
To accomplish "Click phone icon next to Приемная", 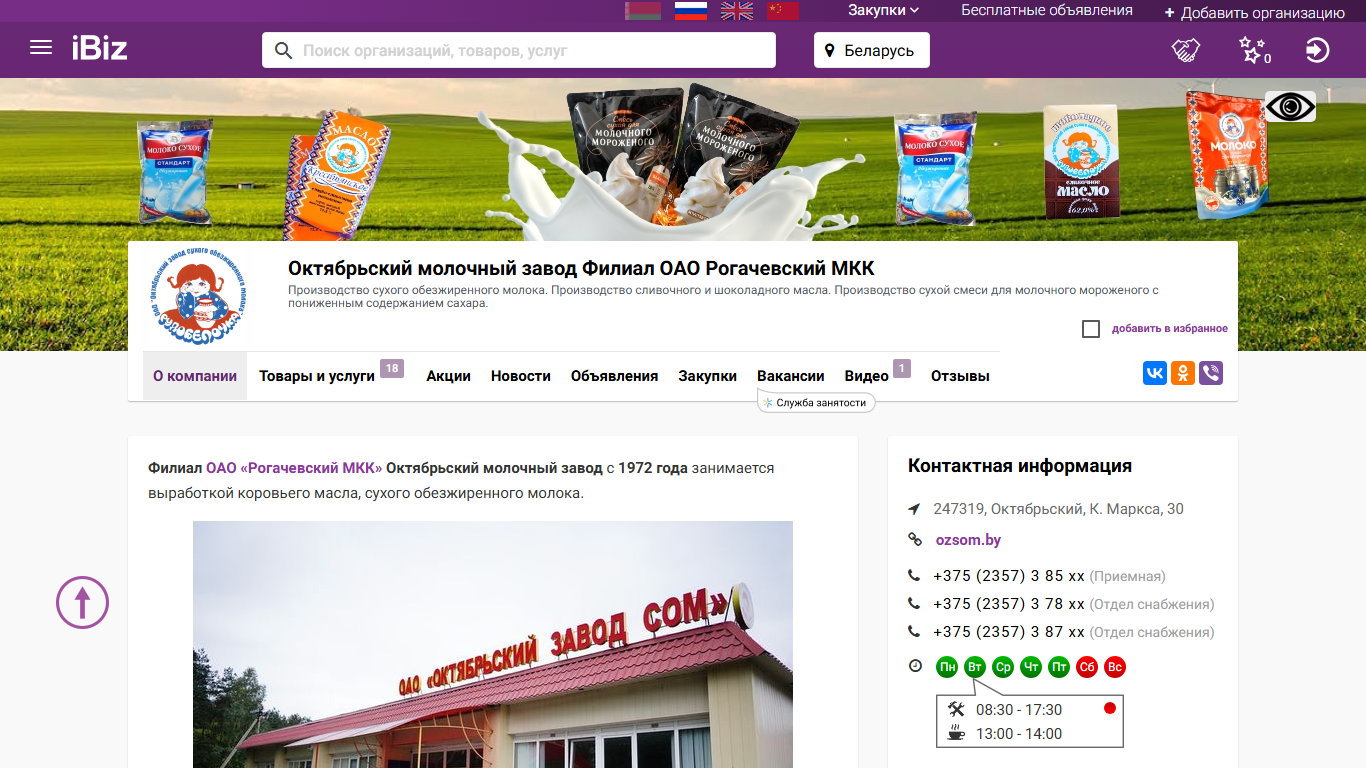I will point(914,576).
